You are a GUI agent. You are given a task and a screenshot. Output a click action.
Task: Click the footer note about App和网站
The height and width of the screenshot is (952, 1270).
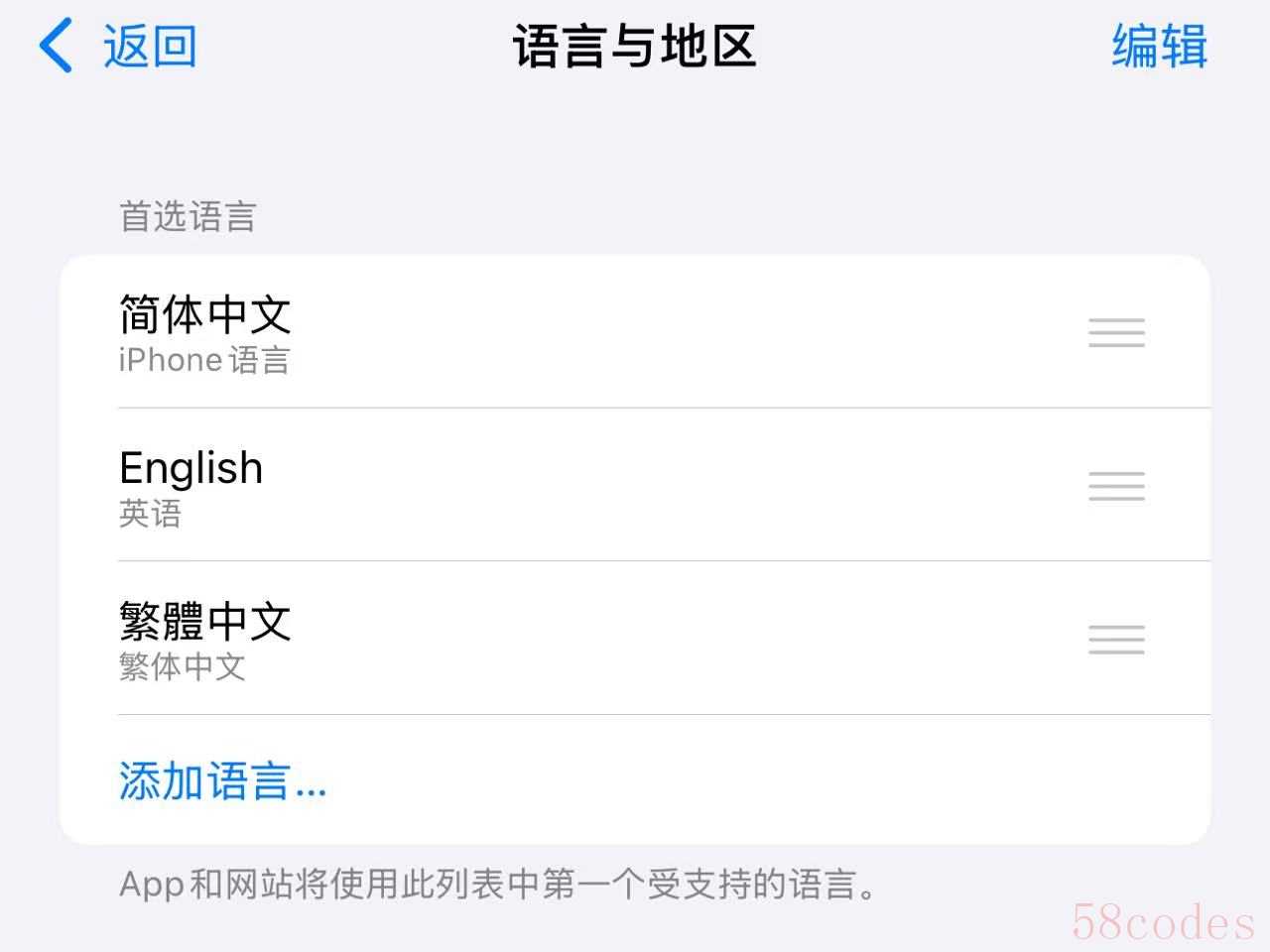pyautogui.click(x=498, y=884)
